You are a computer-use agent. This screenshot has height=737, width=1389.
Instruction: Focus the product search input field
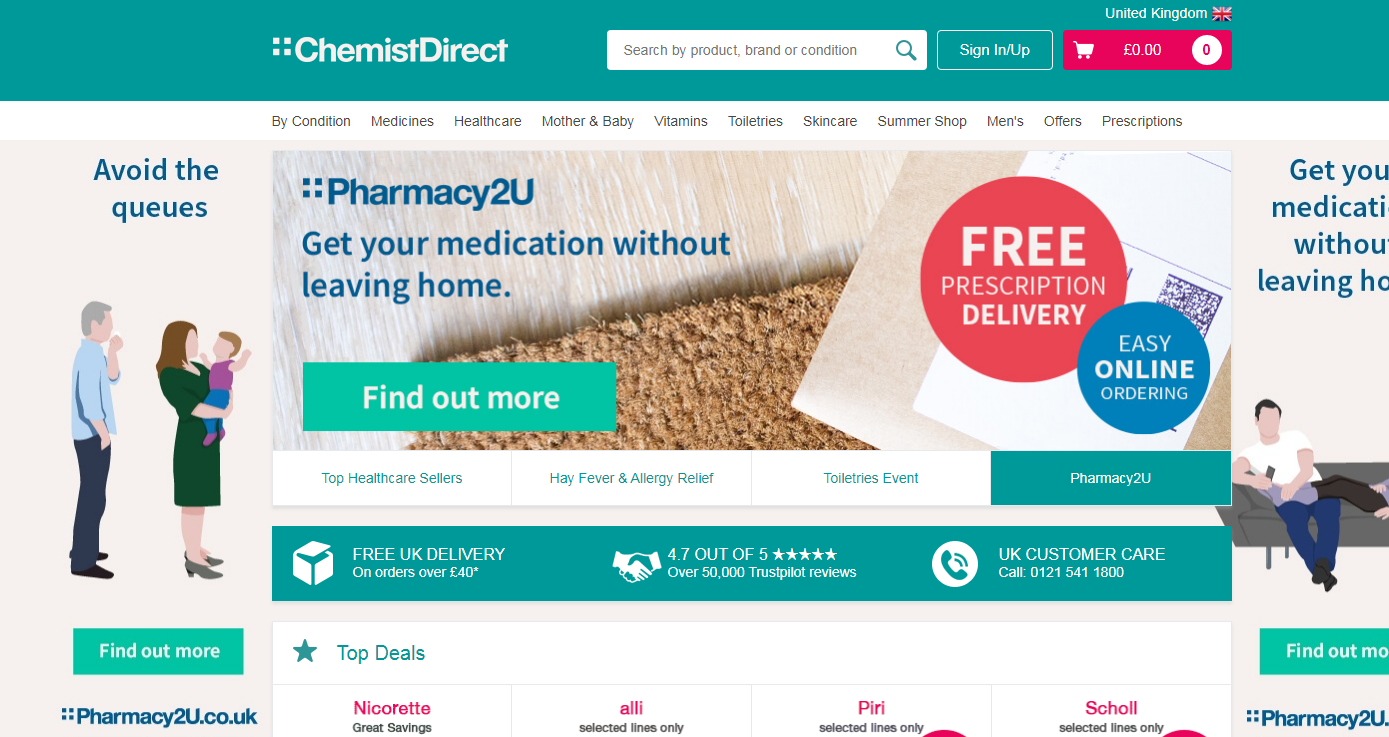tap(750, 50)
